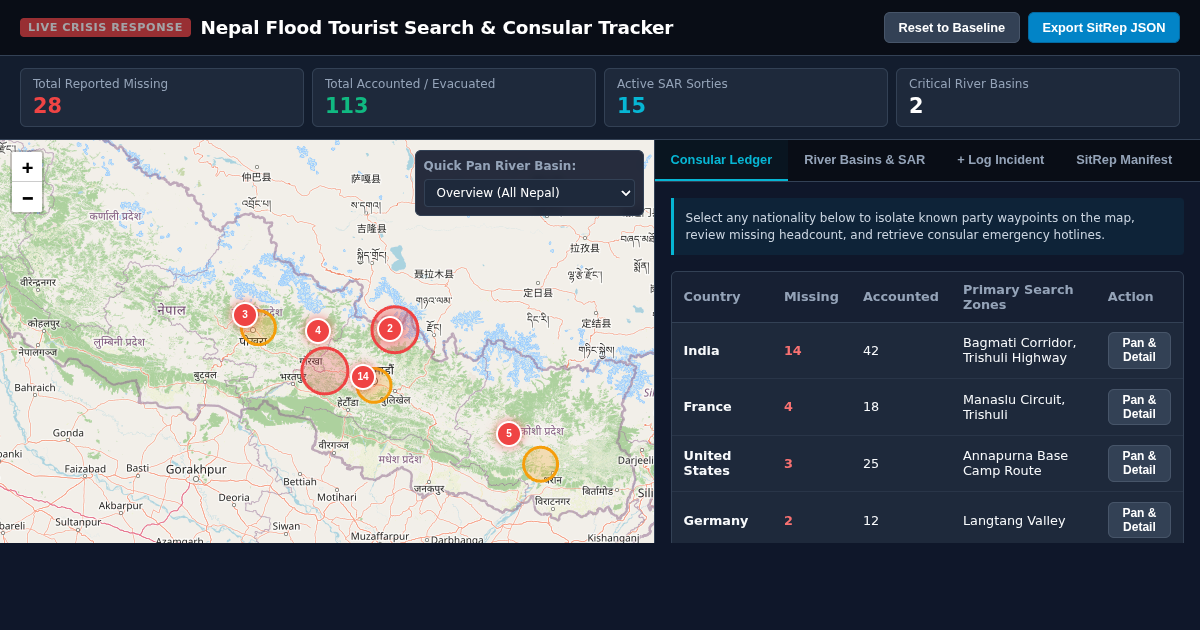1200x630 pixels.
Task: Click the Gorakhpur label on the map
Action: (x=196, y=469)
